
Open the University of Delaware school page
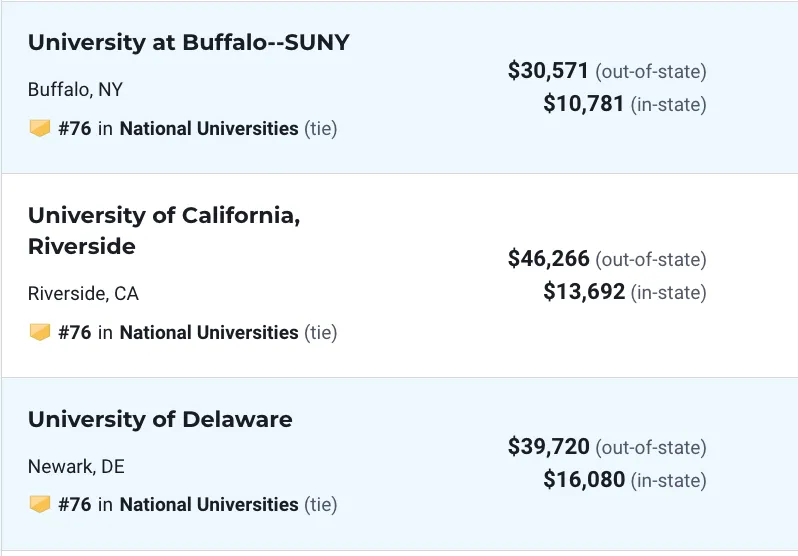pos(160,420)
